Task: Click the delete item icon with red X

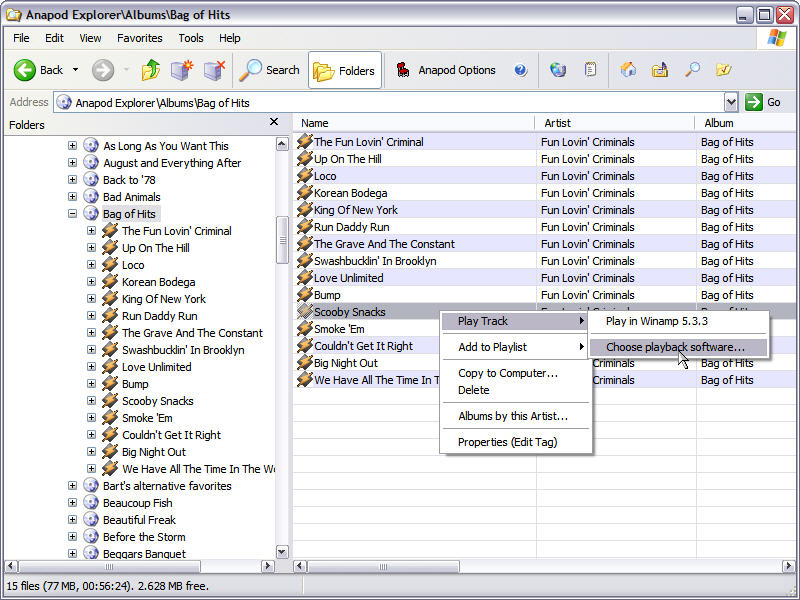Action: 214,70
